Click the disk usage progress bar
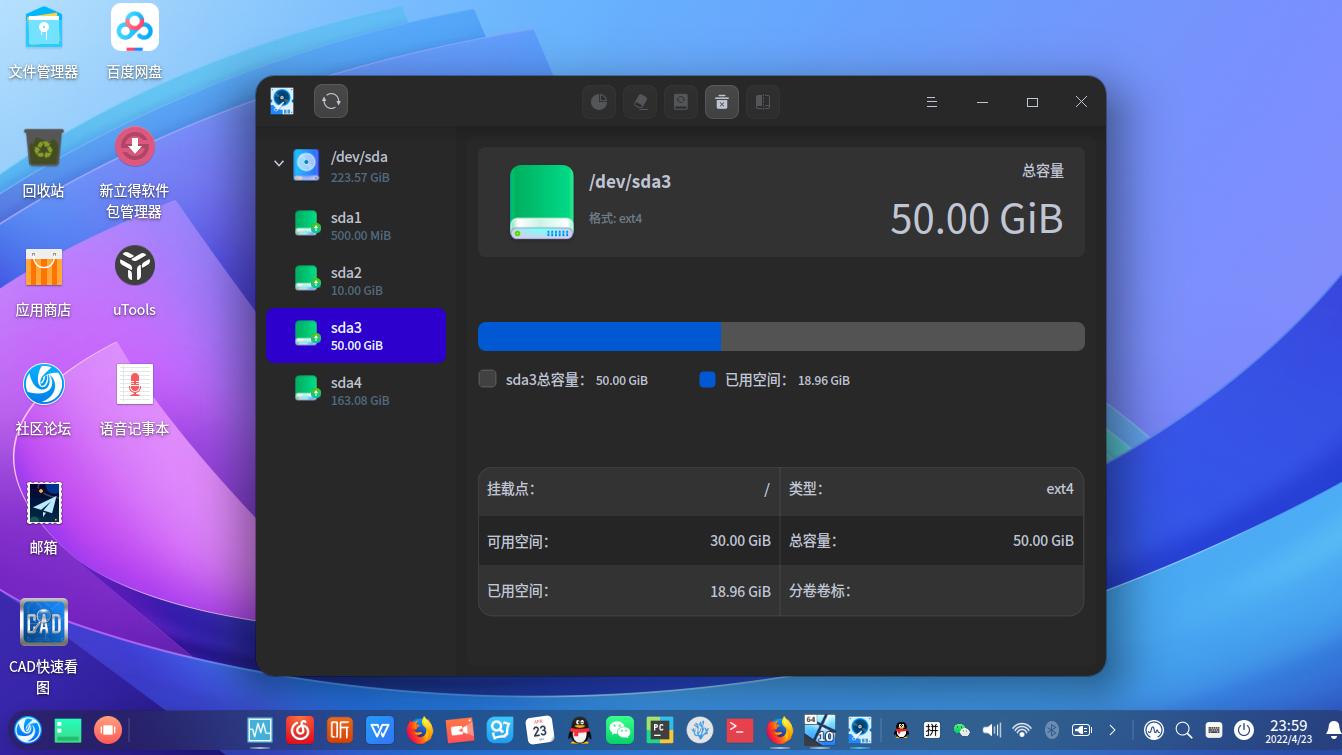Viewport: 1342px width, 755px height. [781, 336]
